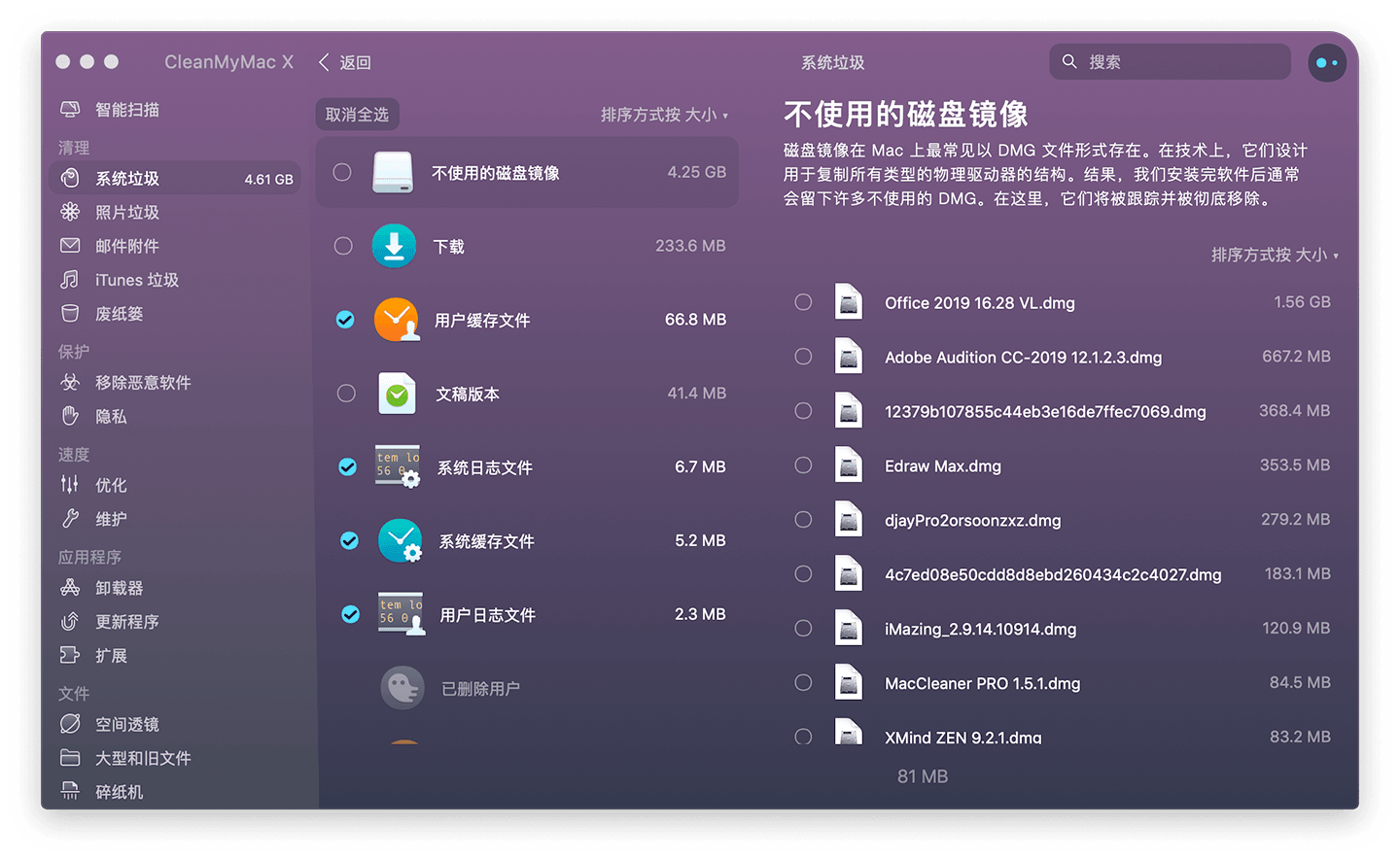Screen dimensions: 1400x860
Task: Select 废纸篓 in sidebar
Action: click(x=119, y=314)
